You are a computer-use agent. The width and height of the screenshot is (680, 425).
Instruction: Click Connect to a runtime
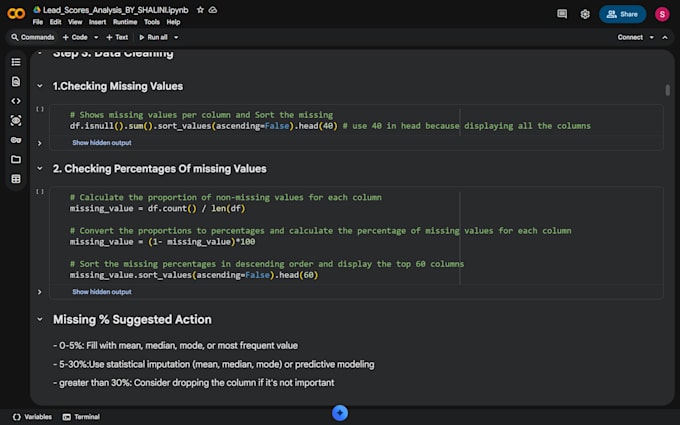(x=630, y=37)
